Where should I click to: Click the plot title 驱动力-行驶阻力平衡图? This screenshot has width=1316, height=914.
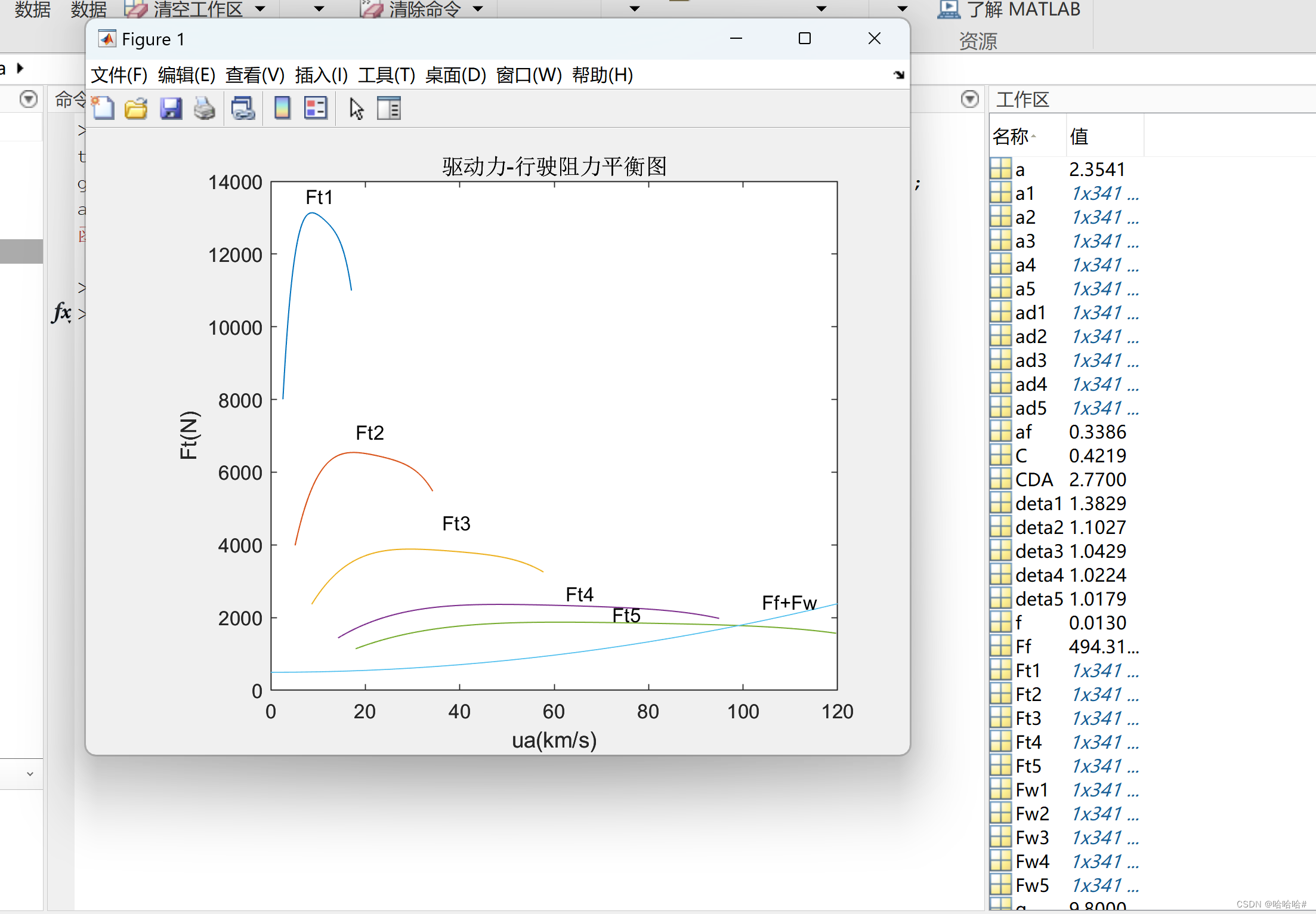coord(554,166)
